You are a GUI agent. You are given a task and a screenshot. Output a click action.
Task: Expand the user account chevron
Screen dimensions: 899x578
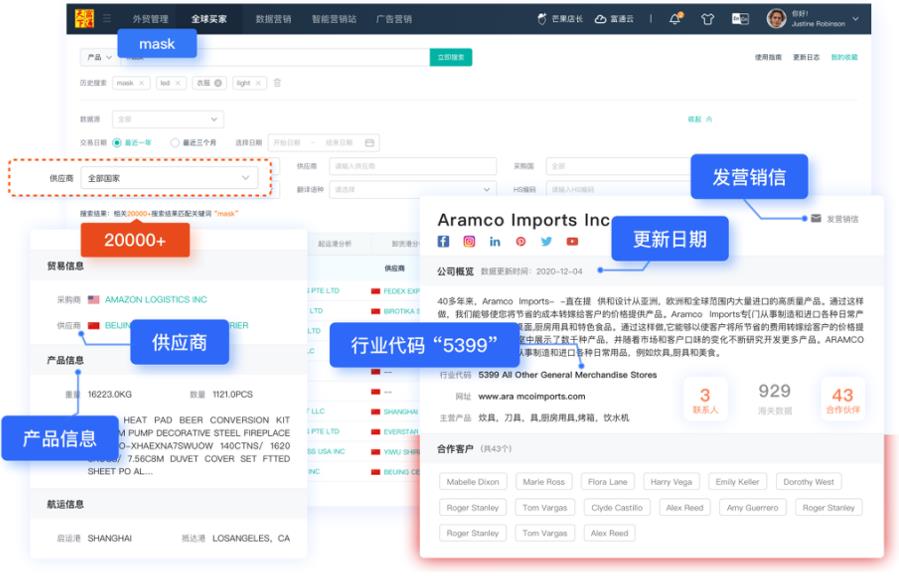(x=855, y=19)
